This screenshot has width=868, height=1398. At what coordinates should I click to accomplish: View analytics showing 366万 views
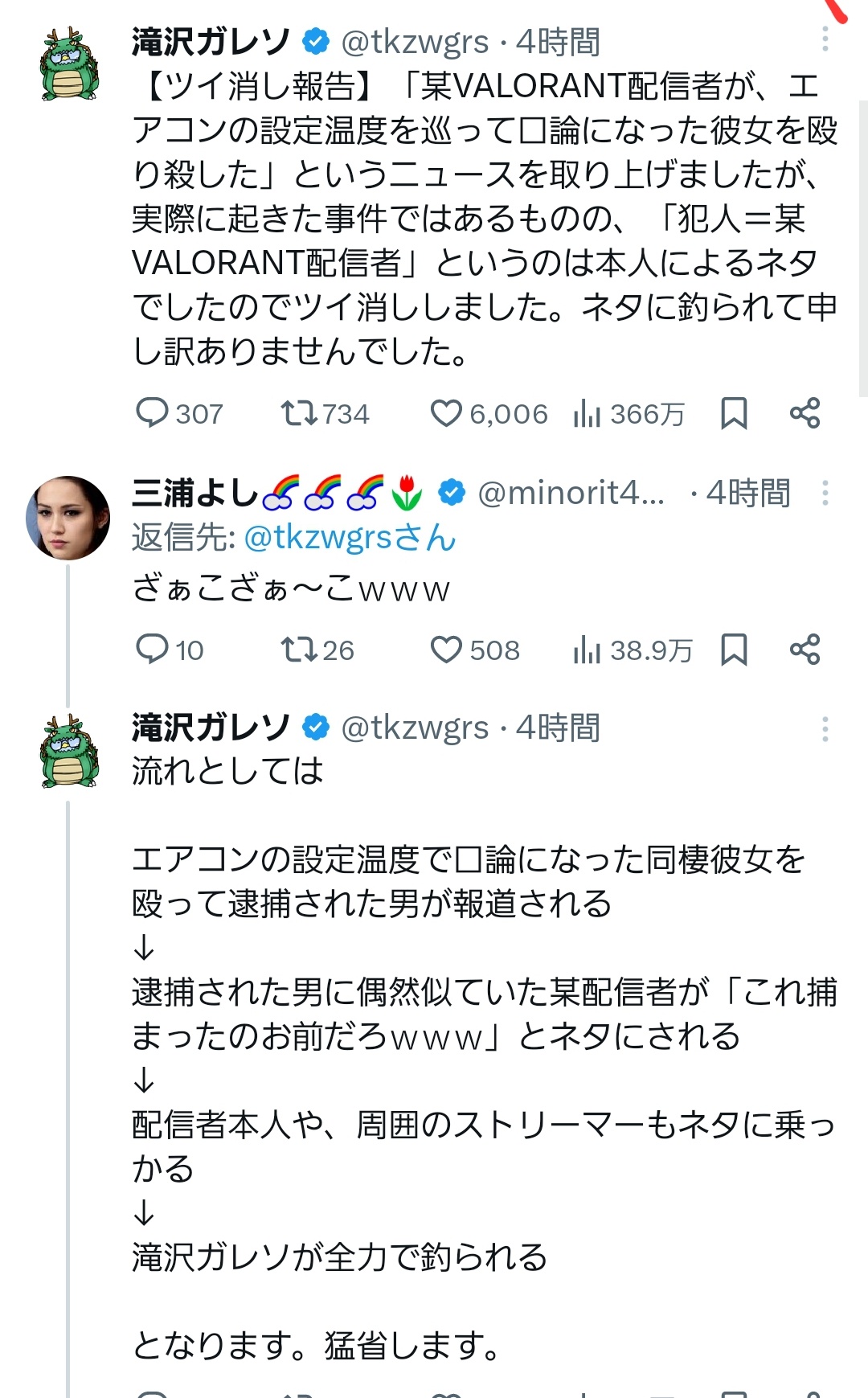point(628,414)
